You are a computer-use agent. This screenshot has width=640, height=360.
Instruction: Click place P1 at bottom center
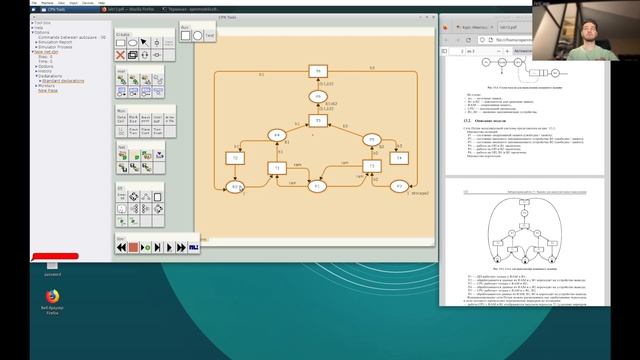coord(317,187)
